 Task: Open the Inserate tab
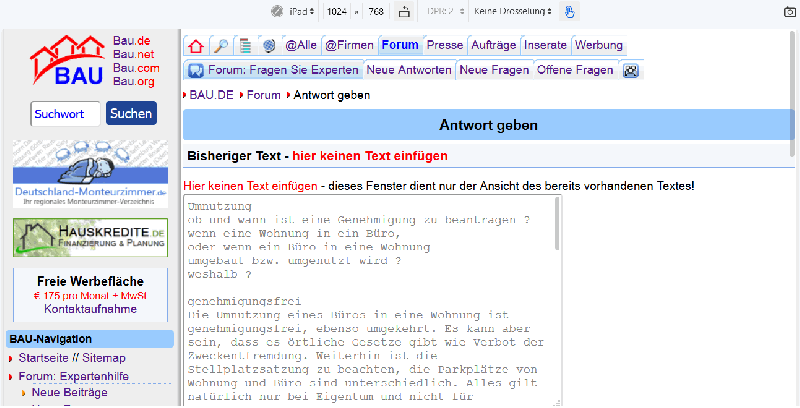coord(545,45)
